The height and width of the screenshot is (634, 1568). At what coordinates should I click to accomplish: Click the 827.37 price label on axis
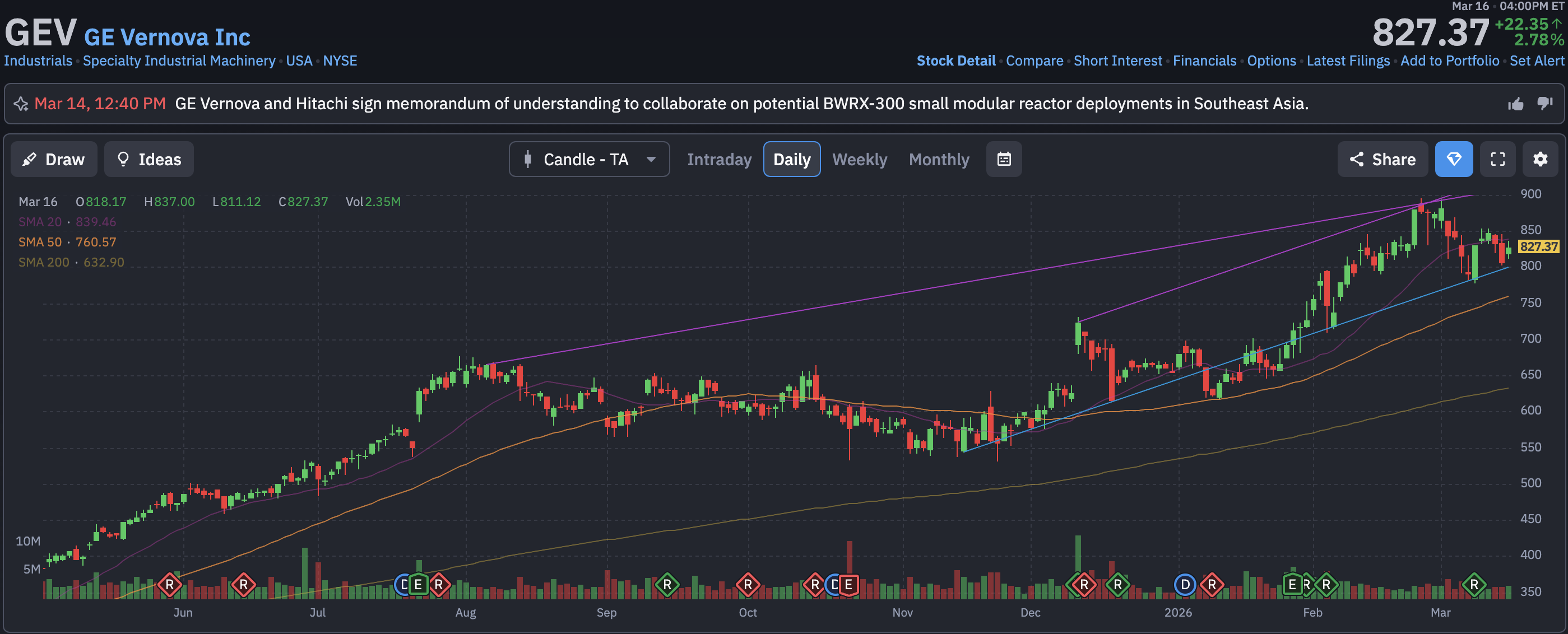point(1538,246)
